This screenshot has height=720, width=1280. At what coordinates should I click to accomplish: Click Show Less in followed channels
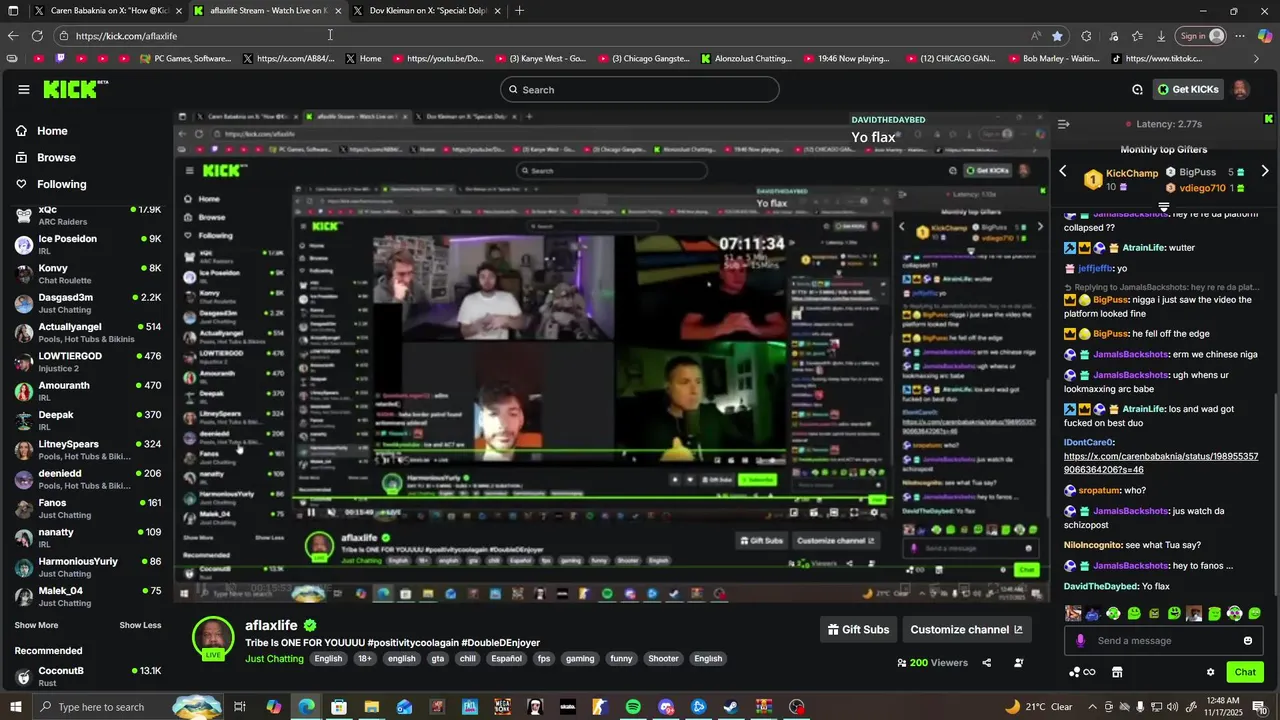[140, 625]
